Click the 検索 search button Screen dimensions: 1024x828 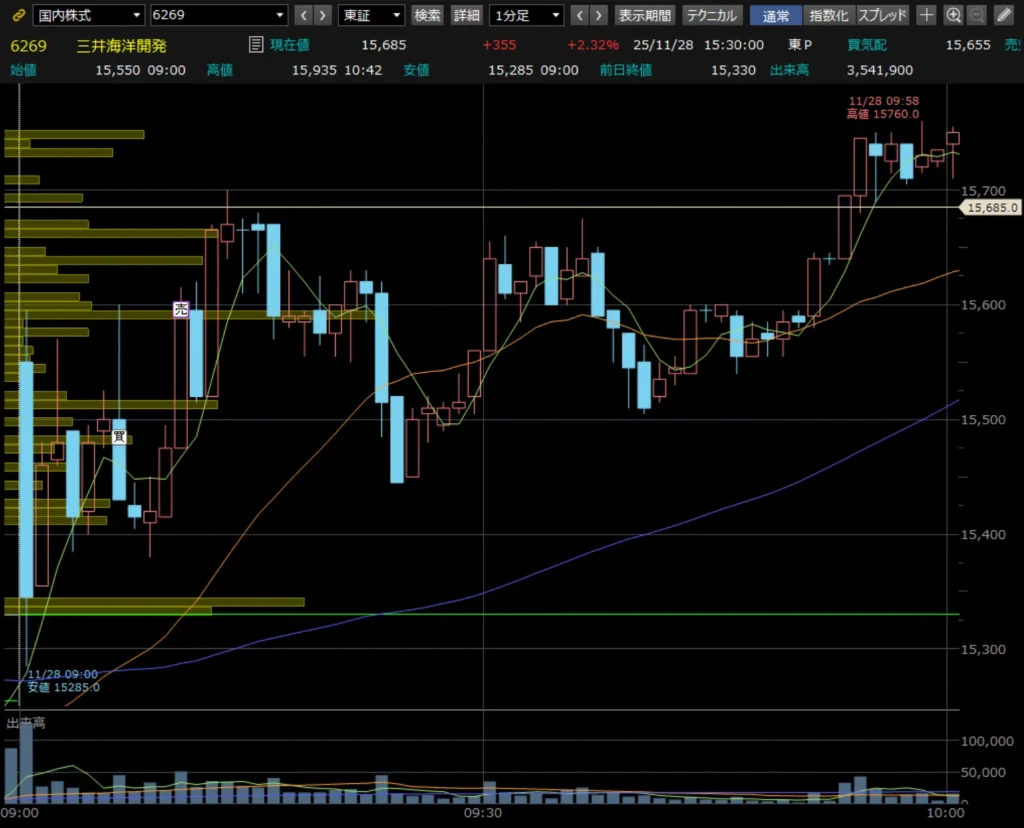(428, 15)
